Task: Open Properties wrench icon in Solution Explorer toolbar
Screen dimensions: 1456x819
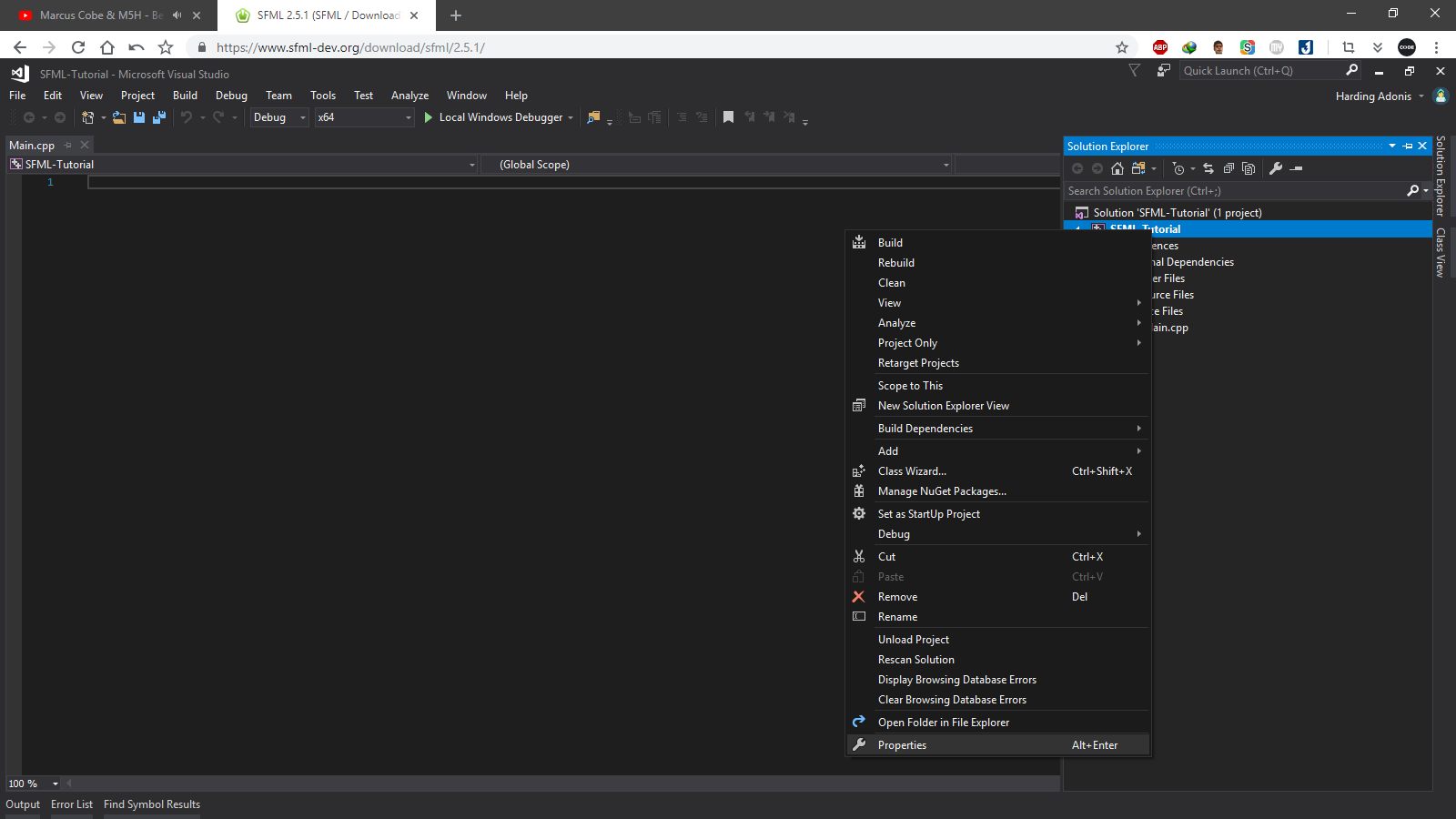Action: coord(1276,168)
